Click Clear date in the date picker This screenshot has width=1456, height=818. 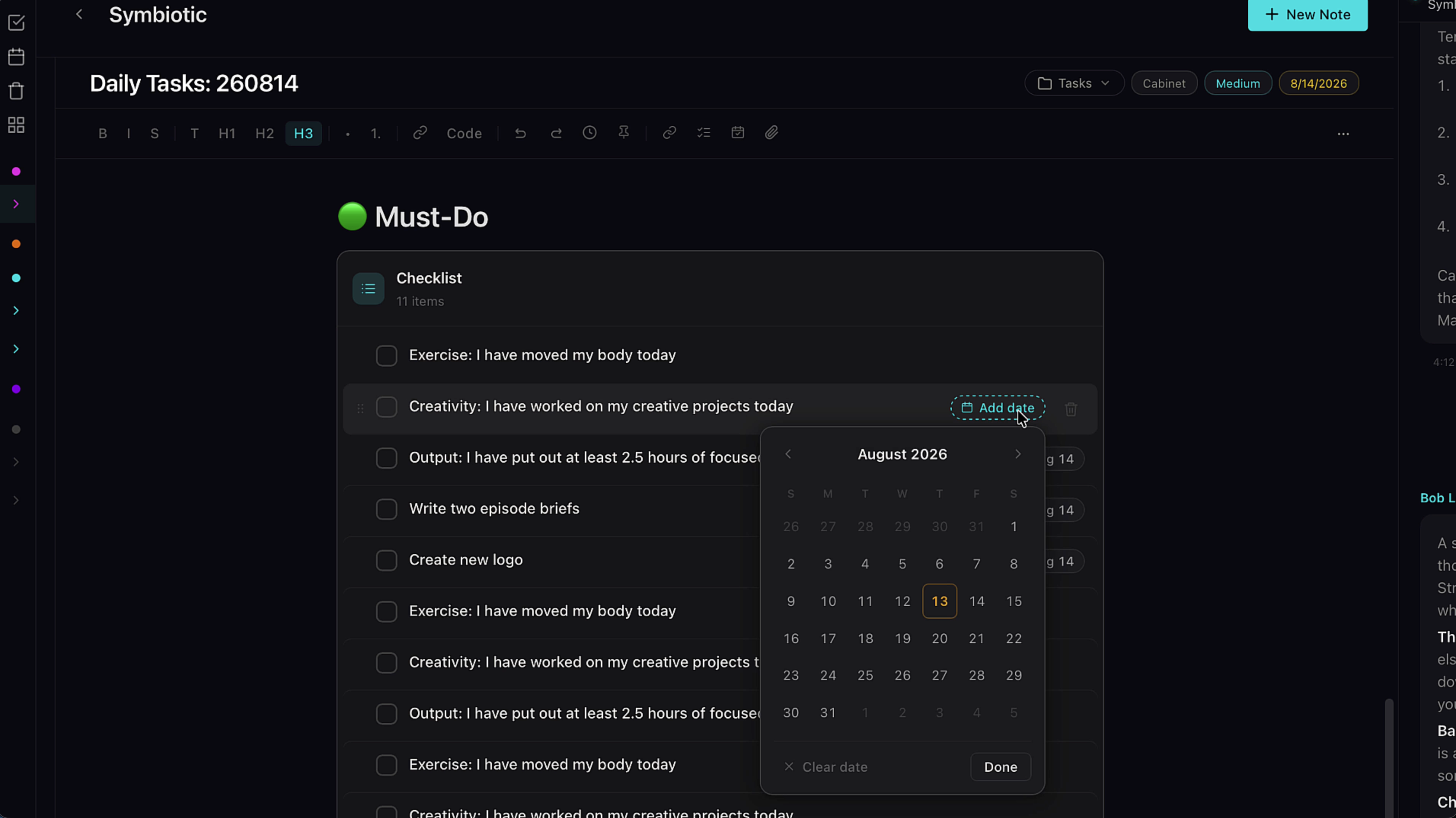826,767
